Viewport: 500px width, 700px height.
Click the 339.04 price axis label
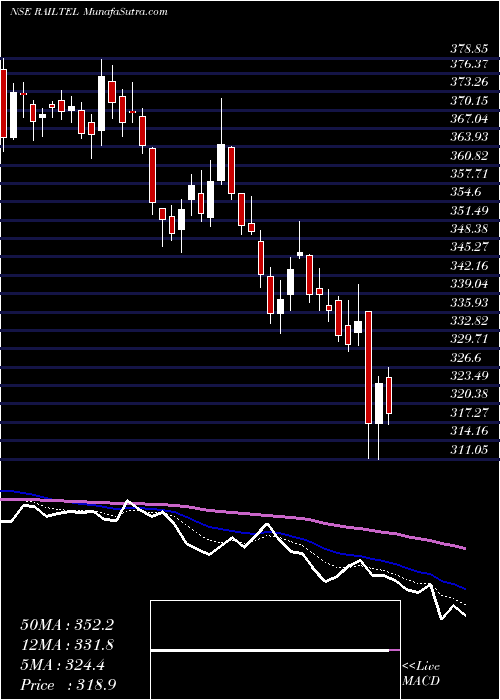[x=468, y=284]
